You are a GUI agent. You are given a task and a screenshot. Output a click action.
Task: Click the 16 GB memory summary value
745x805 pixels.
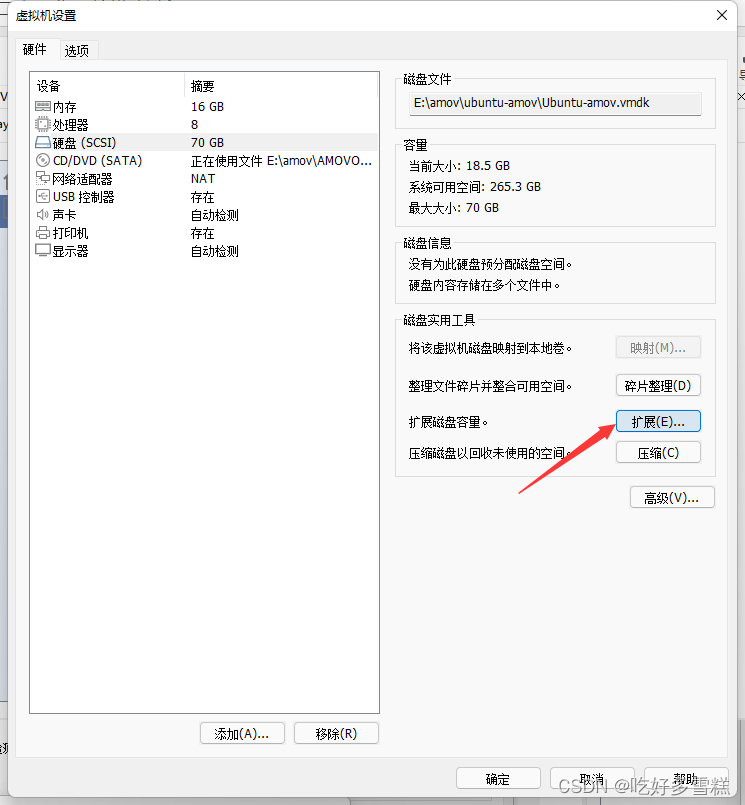[207, 106]
